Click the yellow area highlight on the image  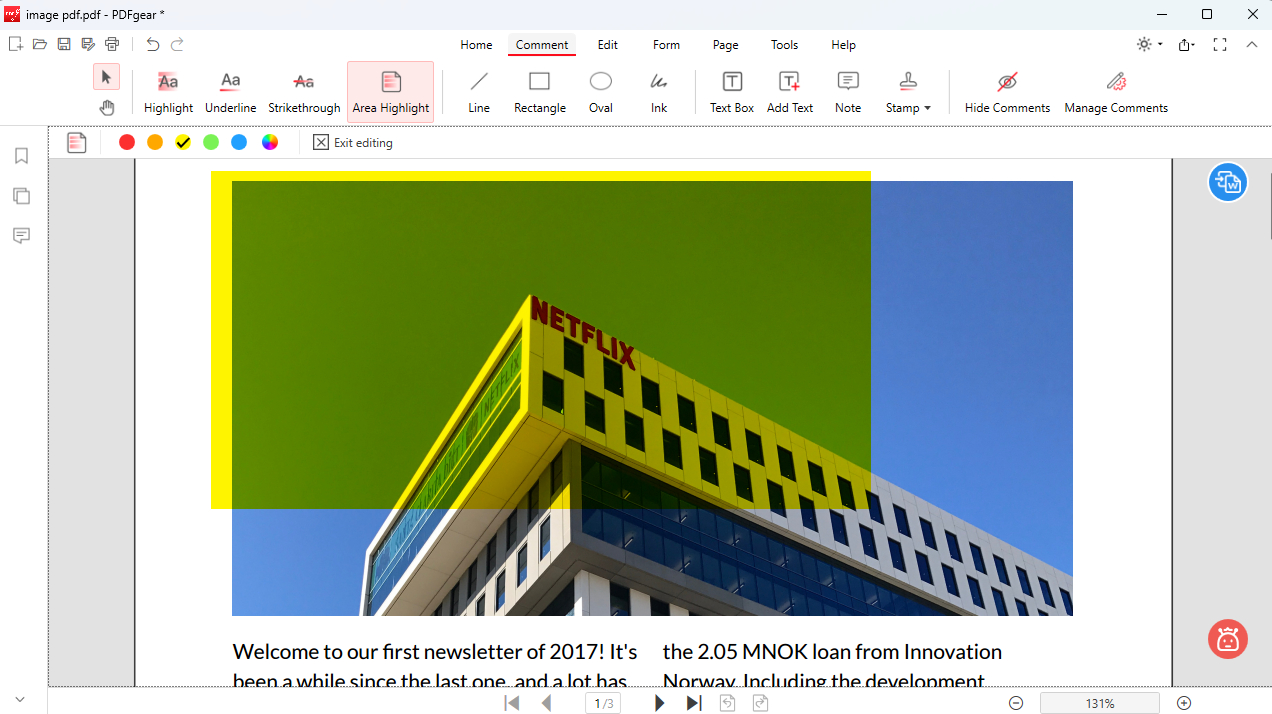point(541,340)
